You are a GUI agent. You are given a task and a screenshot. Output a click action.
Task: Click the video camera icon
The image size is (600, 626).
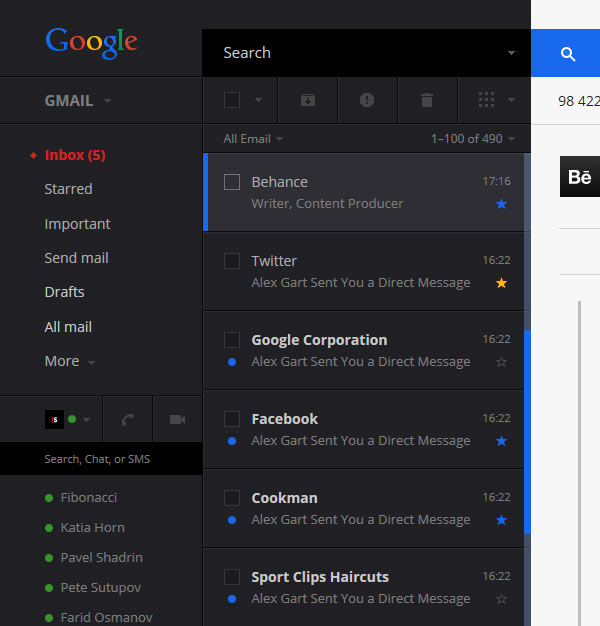pyautogui.click(x=177, y=420)
